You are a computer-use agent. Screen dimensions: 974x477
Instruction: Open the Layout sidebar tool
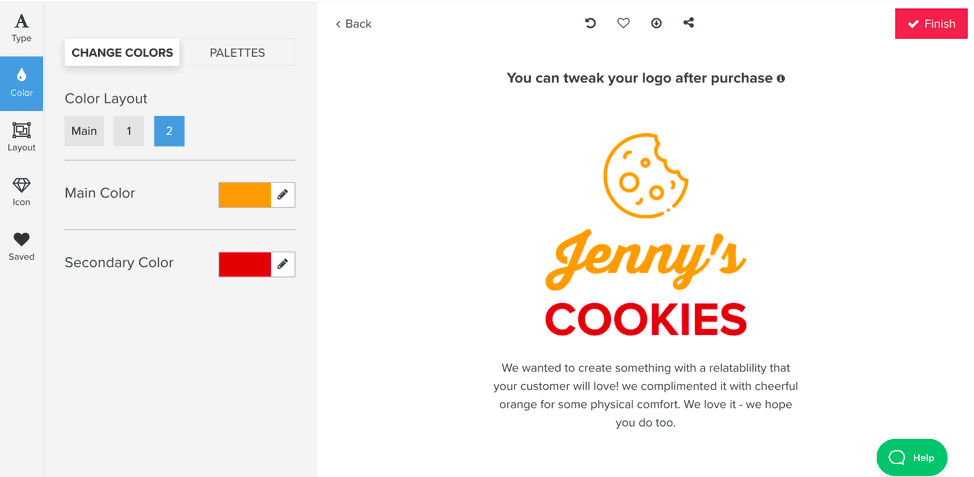pos(21,137)
